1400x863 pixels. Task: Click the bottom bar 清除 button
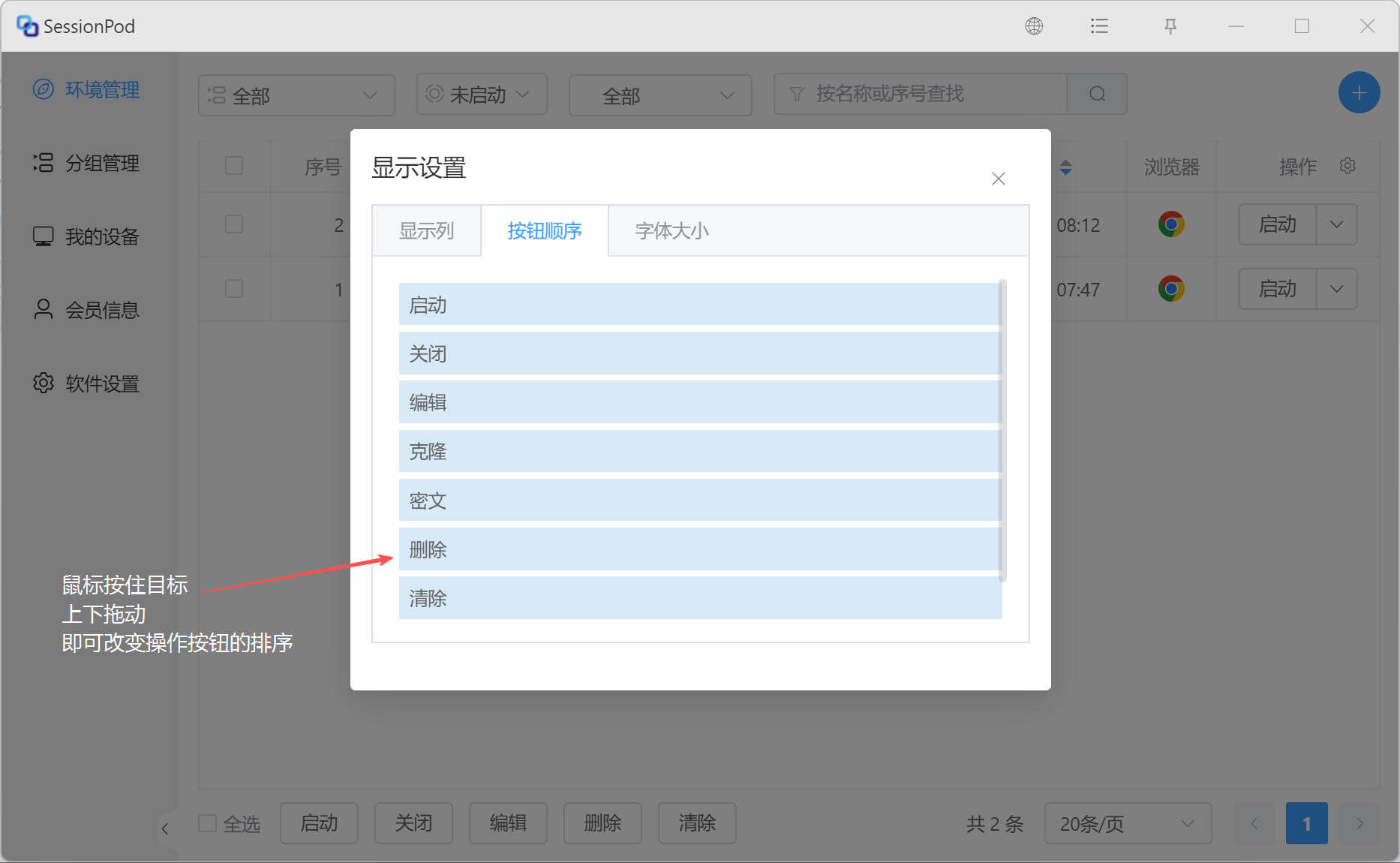[697, 823]
